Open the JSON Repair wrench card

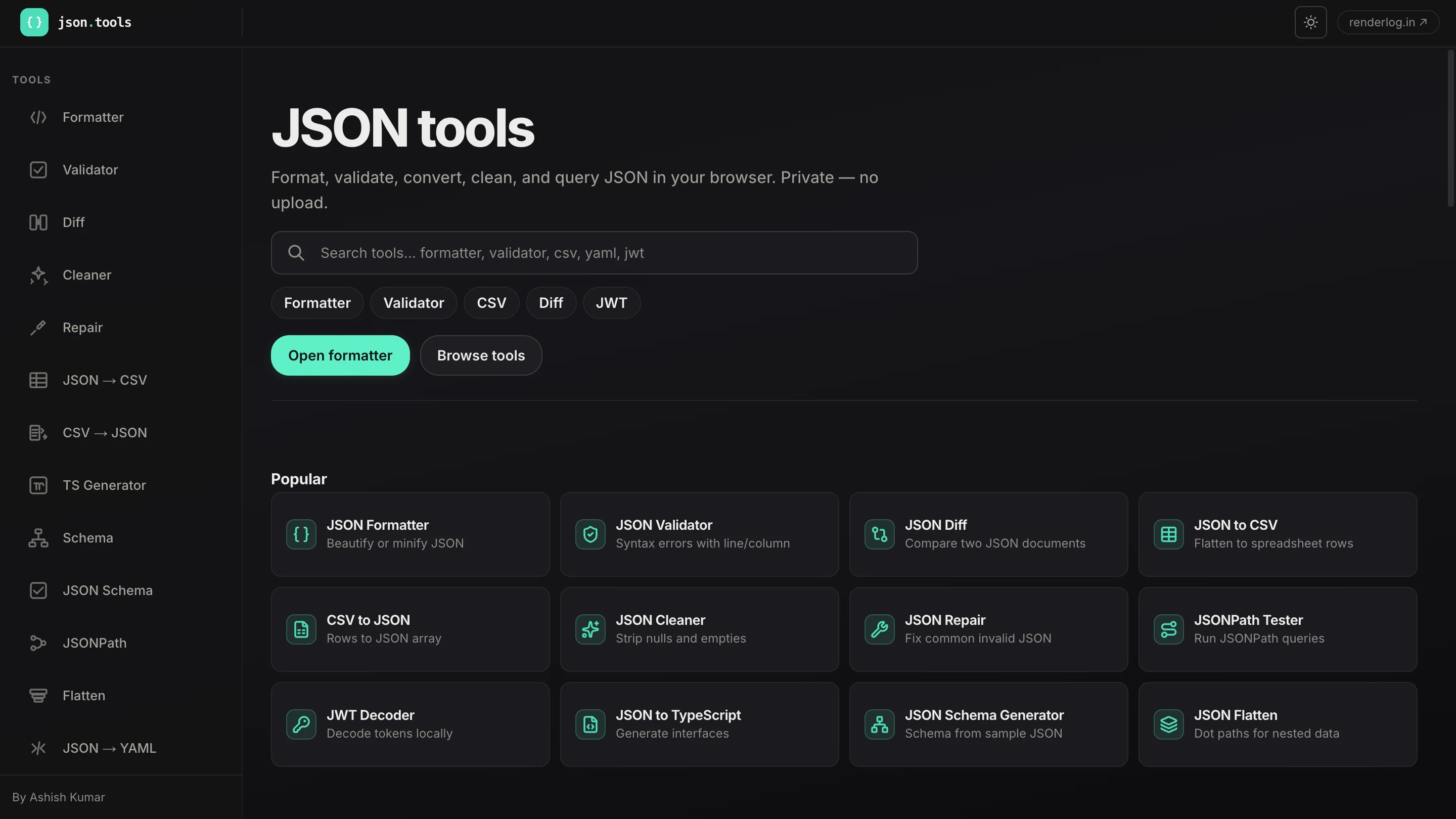[x=988, y=629]
